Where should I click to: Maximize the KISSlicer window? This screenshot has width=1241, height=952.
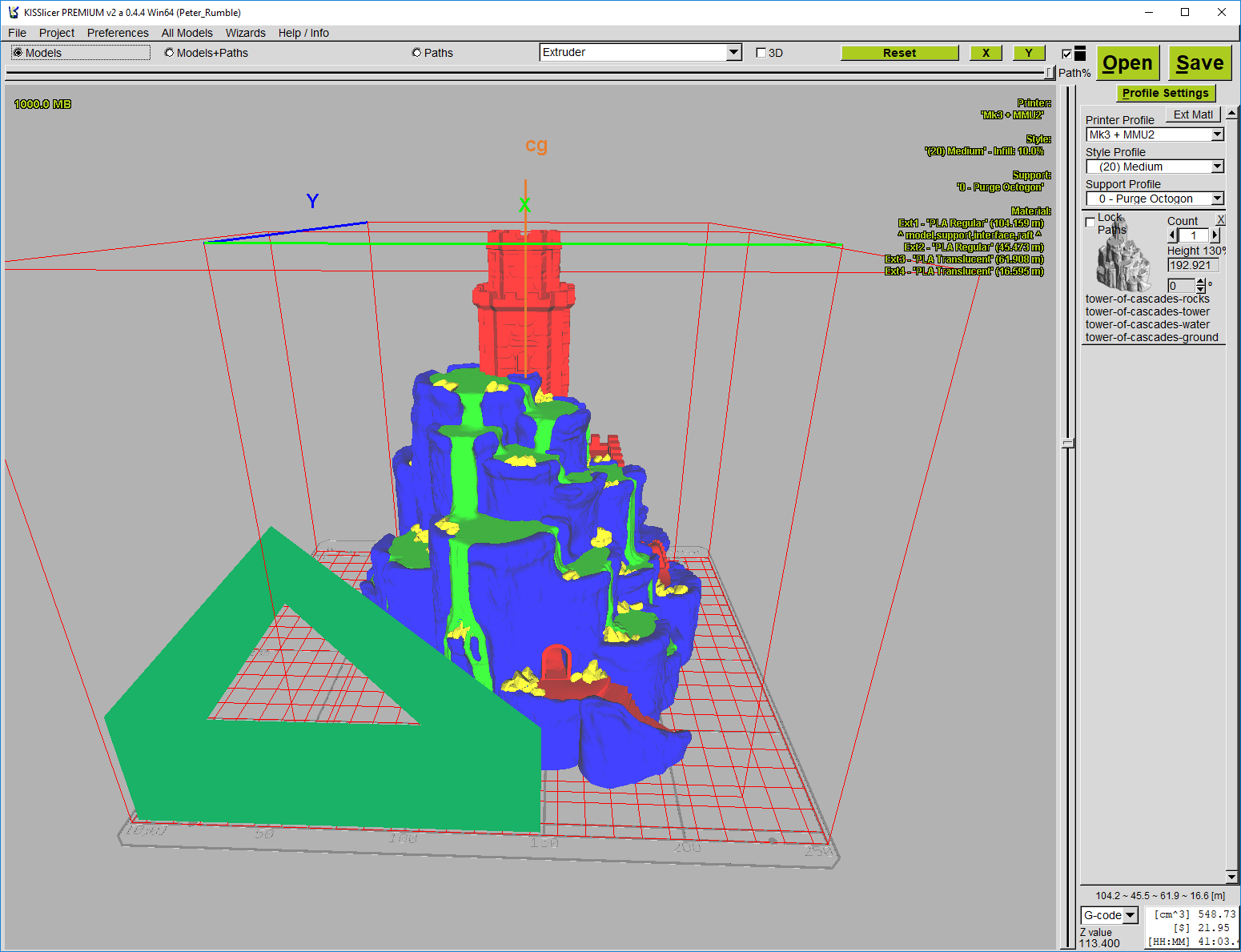1185,12
